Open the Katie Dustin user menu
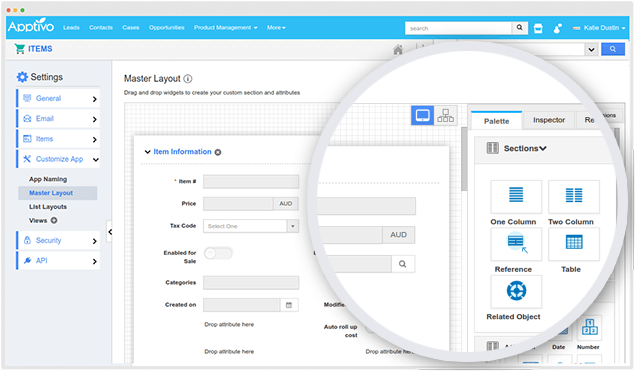 tap(599, 28)
